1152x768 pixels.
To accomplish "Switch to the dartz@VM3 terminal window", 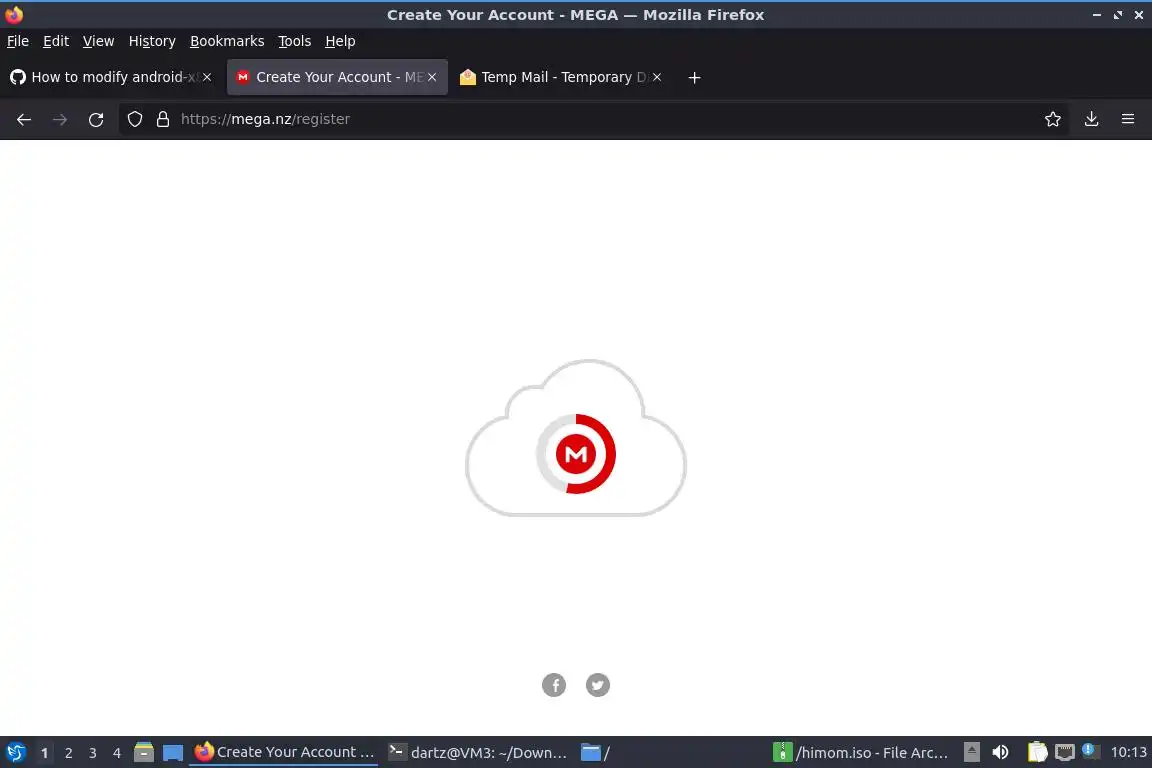I will 478,753.
